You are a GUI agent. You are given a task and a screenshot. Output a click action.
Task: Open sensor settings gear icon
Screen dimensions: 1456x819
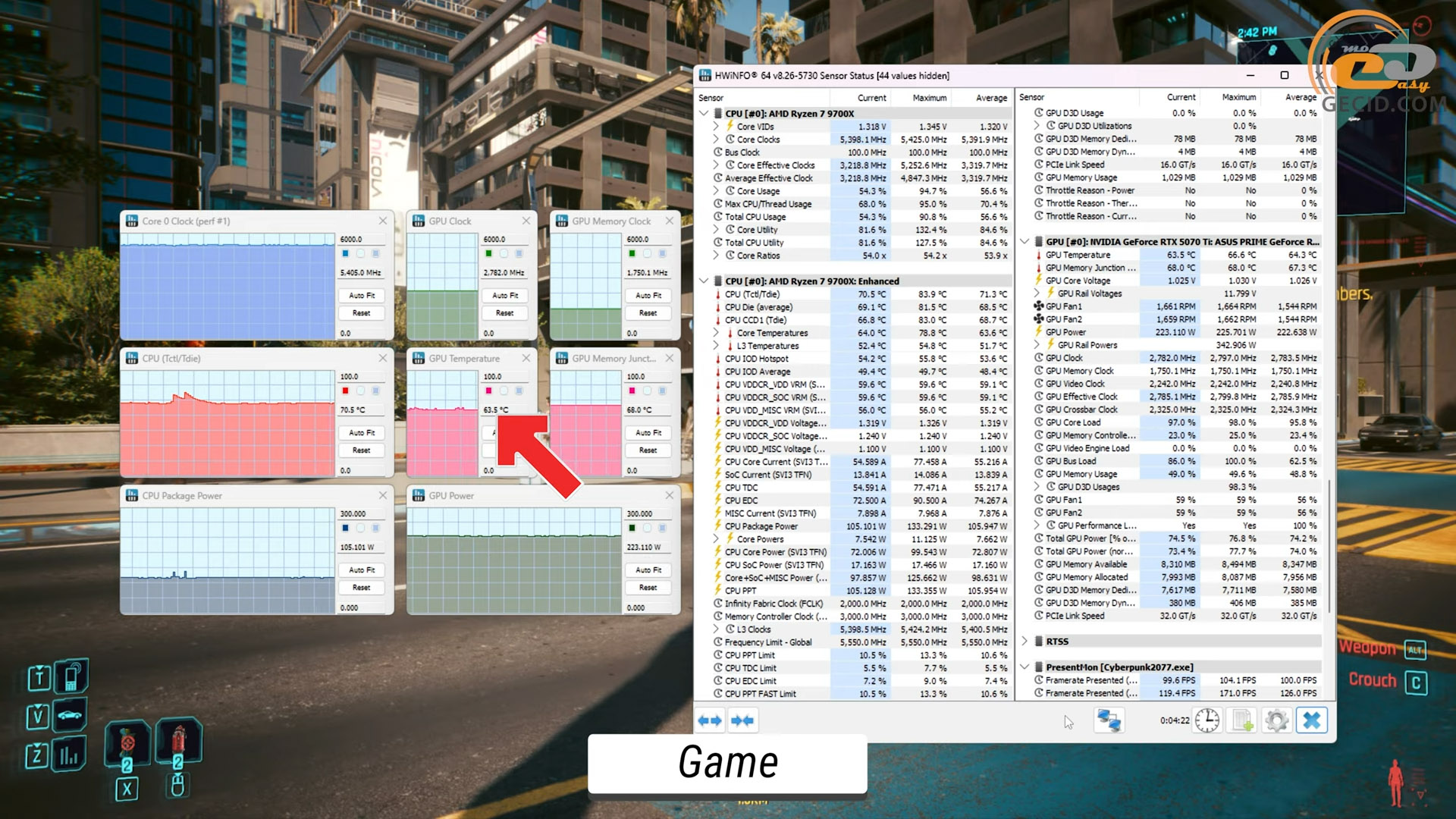pos(1277,720)
